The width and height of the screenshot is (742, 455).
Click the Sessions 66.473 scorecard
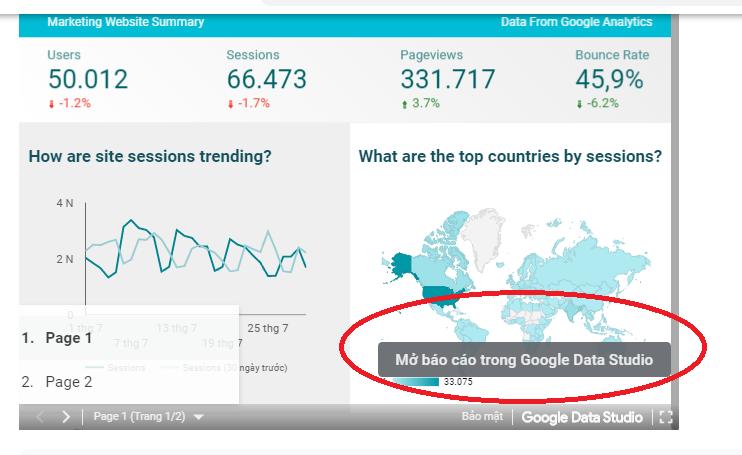266,79
